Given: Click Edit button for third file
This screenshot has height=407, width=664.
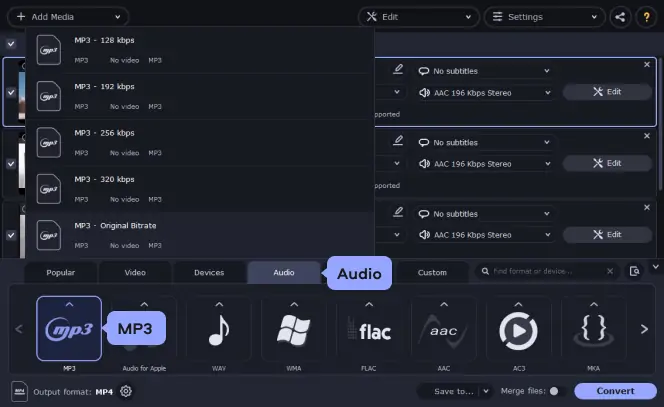Looking at the screenshot, I should [x=607, y=235].
